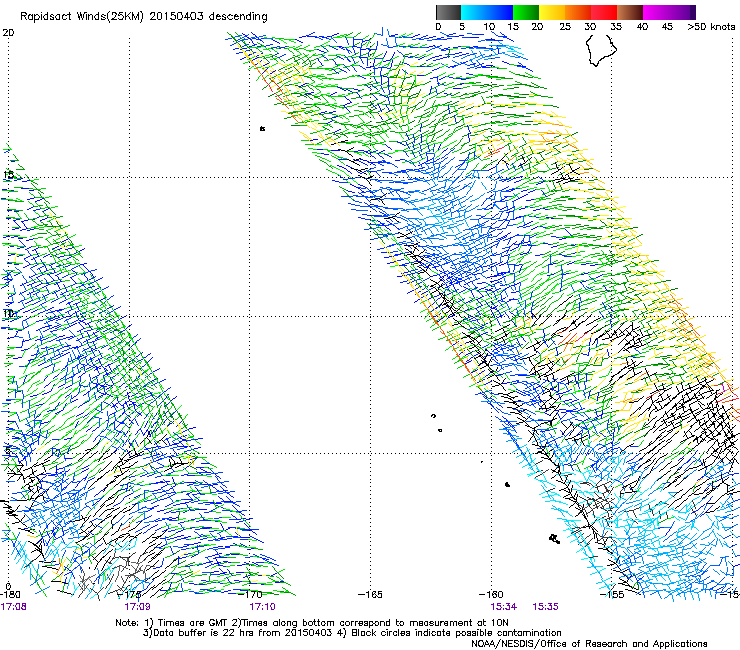
Task: Click the cyan-blue 5-15 knots color segment
Action: coord(487,12)
